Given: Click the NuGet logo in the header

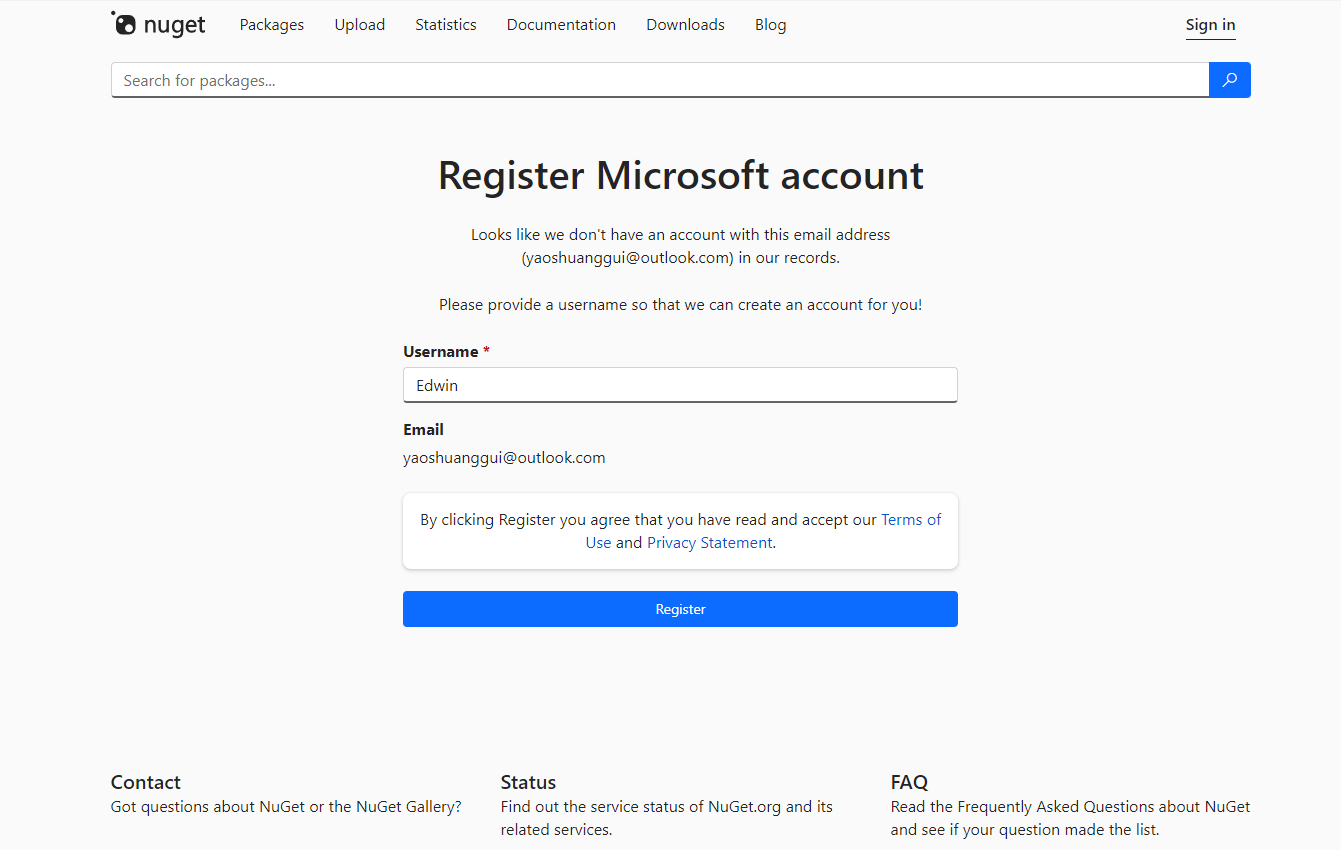Looking at the screenshot, I should pyautogui.click(x=158, y=25).
